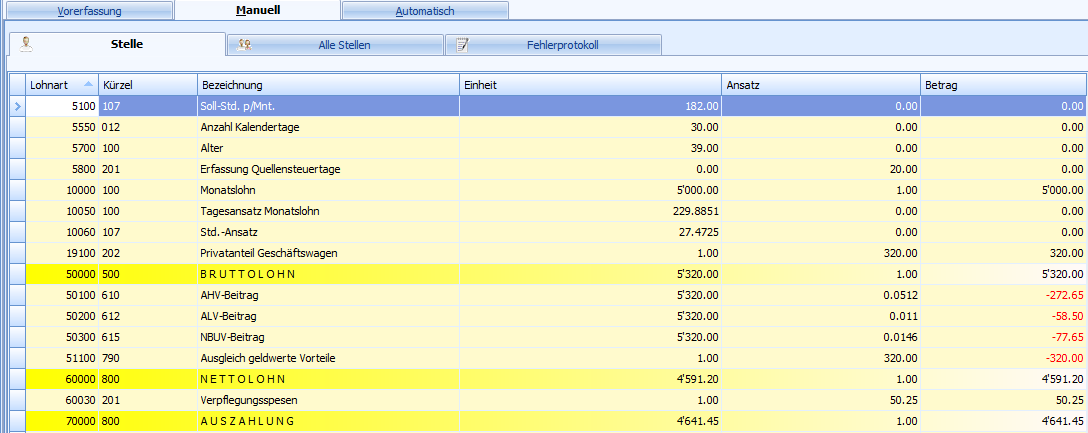This screenshot has height=433, width=1088.
Task: Click the Betrag column header
Action: (1002, 85)
